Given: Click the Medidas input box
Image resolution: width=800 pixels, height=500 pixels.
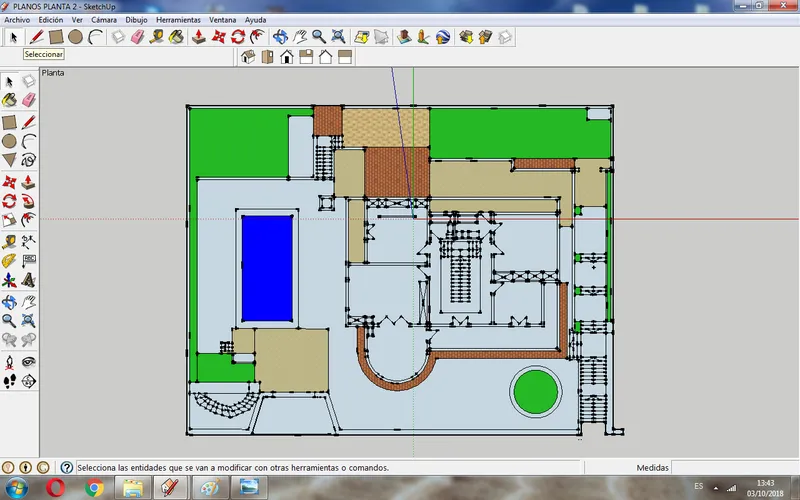Looking at the screenshot, I should click(735, 467).
